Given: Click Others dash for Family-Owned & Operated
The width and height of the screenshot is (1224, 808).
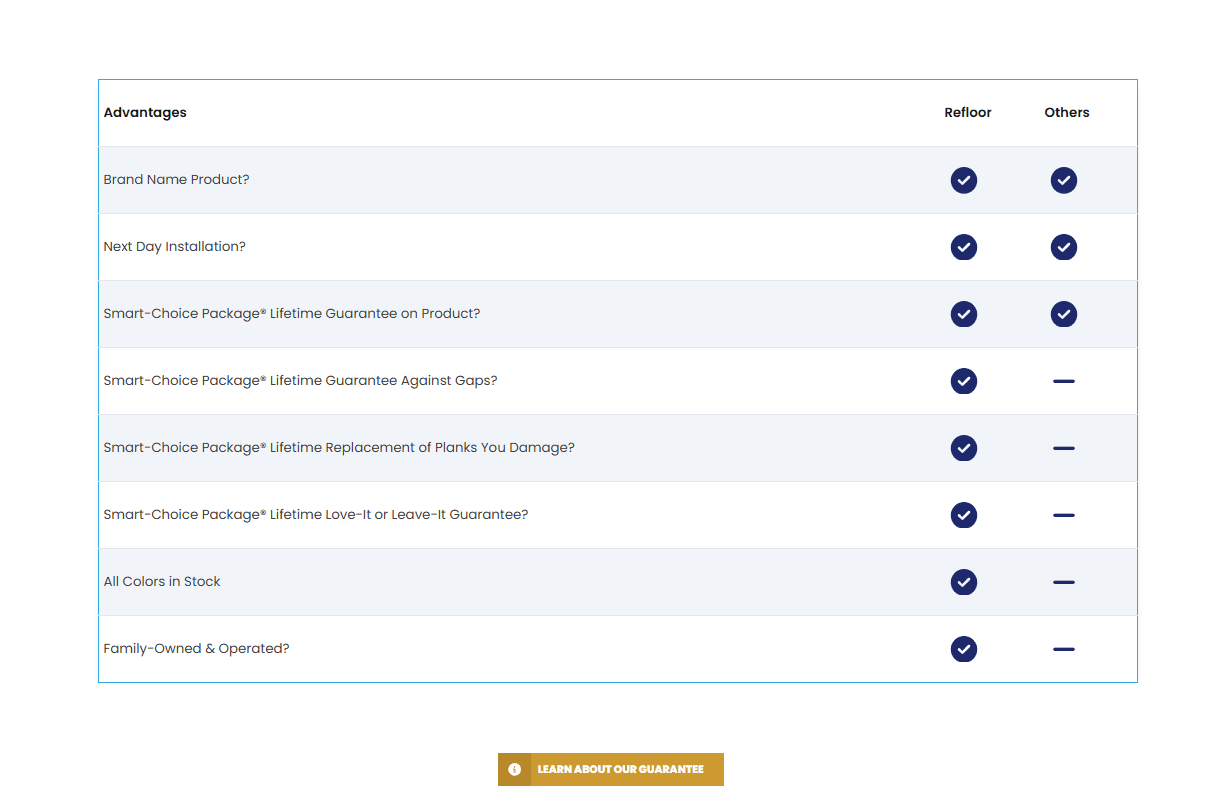Looking at the screenshot, I should click(1063, 649).
